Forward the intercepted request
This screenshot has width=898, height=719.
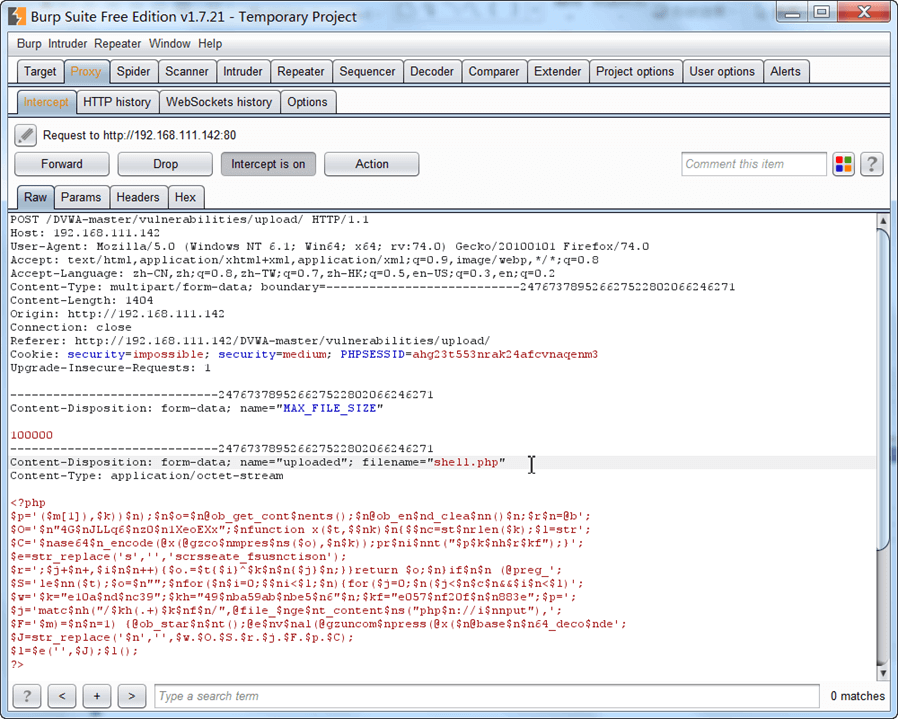[x=62, y=164]
